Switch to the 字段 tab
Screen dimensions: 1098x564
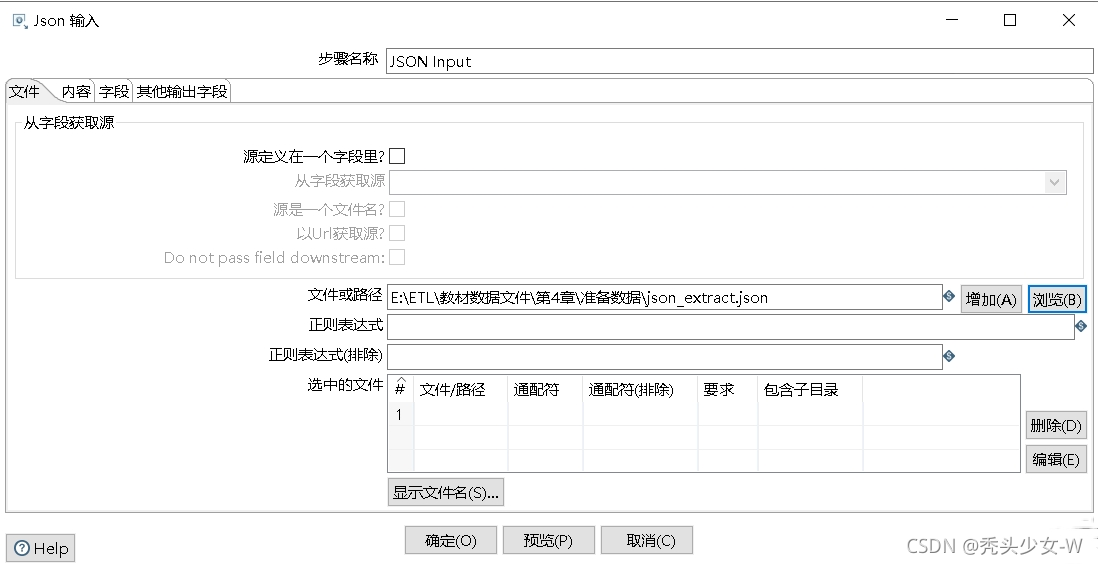113,91
